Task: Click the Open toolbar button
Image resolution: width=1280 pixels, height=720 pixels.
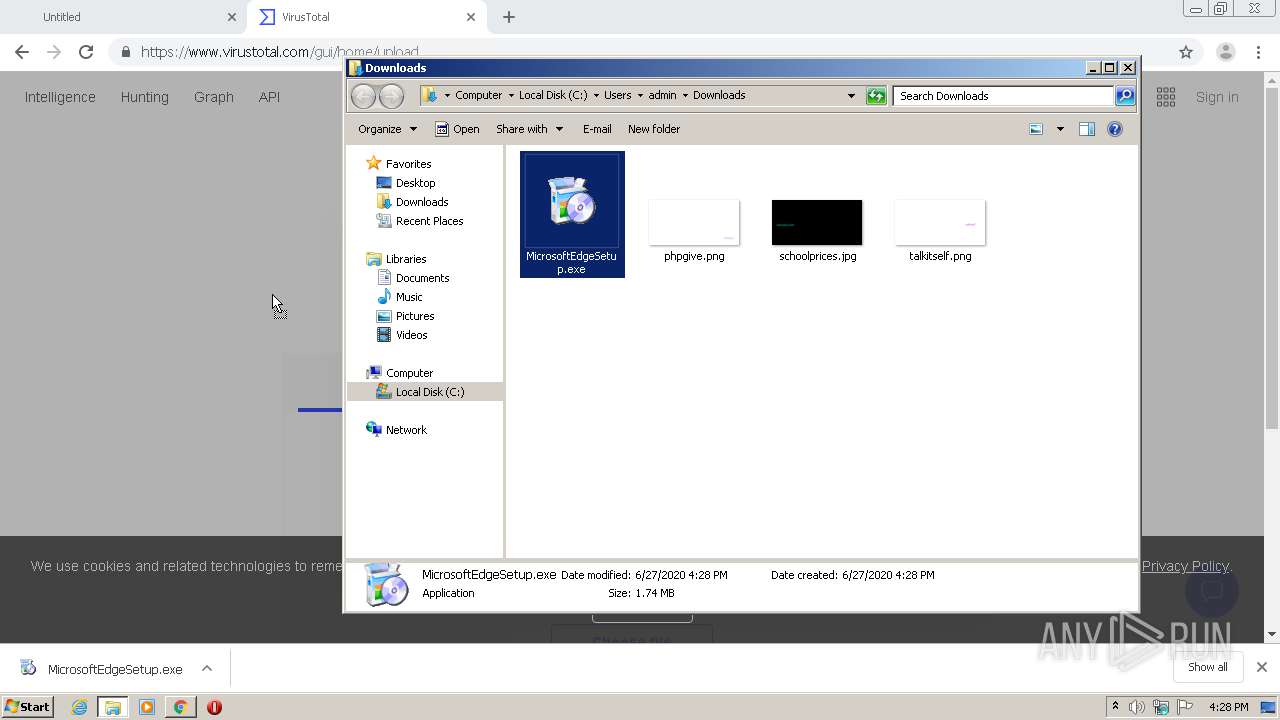Action: (x=458, y=129)
